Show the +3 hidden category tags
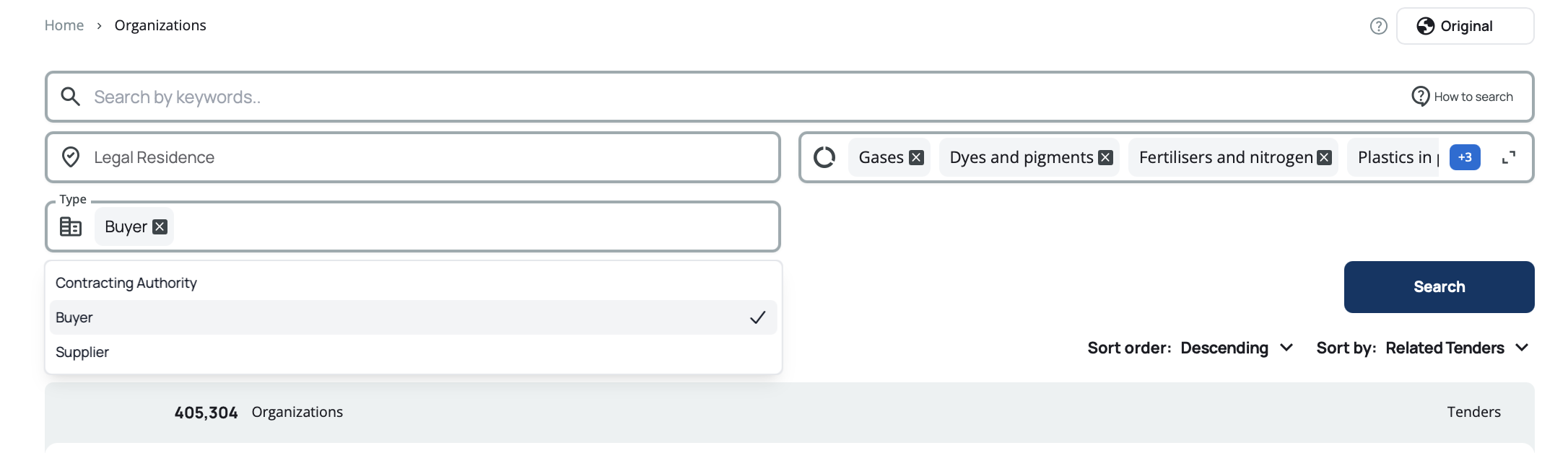1568x453 pixels. point(1465,157)
